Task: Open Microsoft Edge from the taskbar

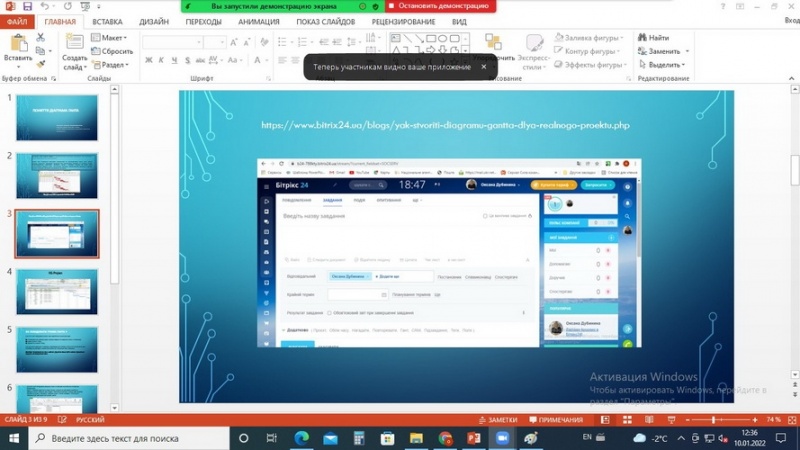Action: click(x=301, y=438)
